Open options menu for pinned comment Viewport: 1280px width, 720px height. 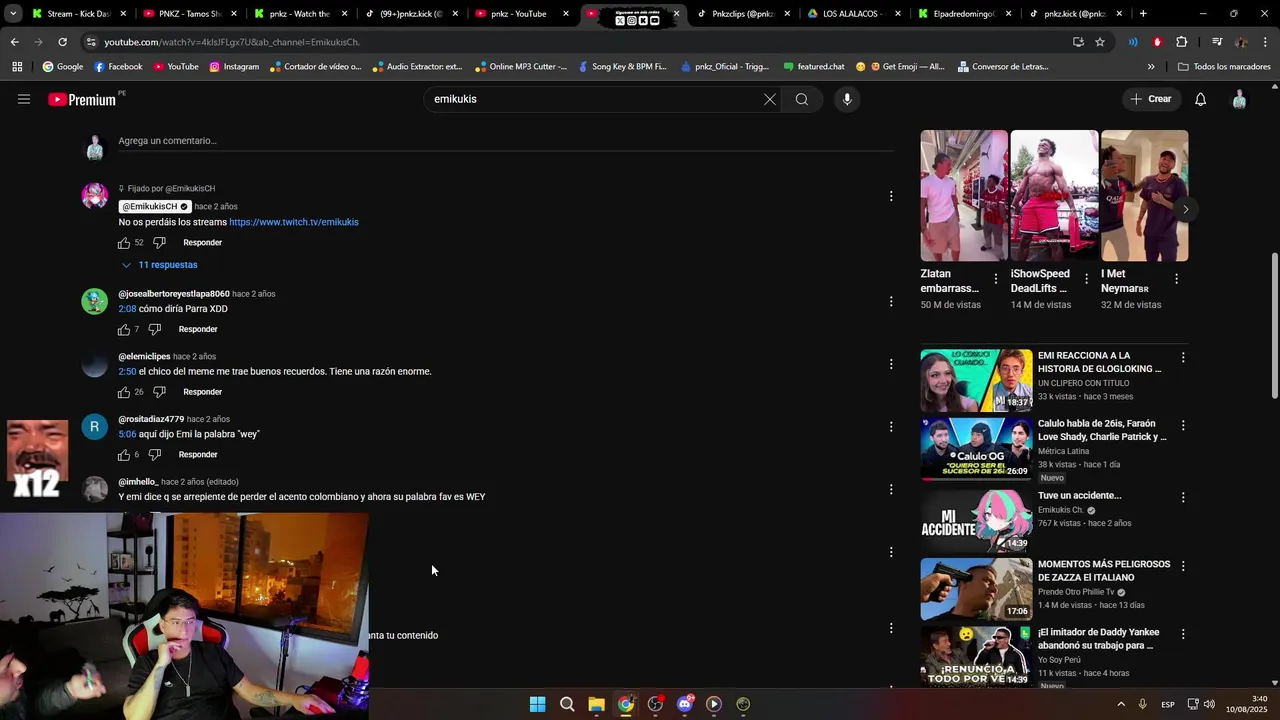pos(891,196)
